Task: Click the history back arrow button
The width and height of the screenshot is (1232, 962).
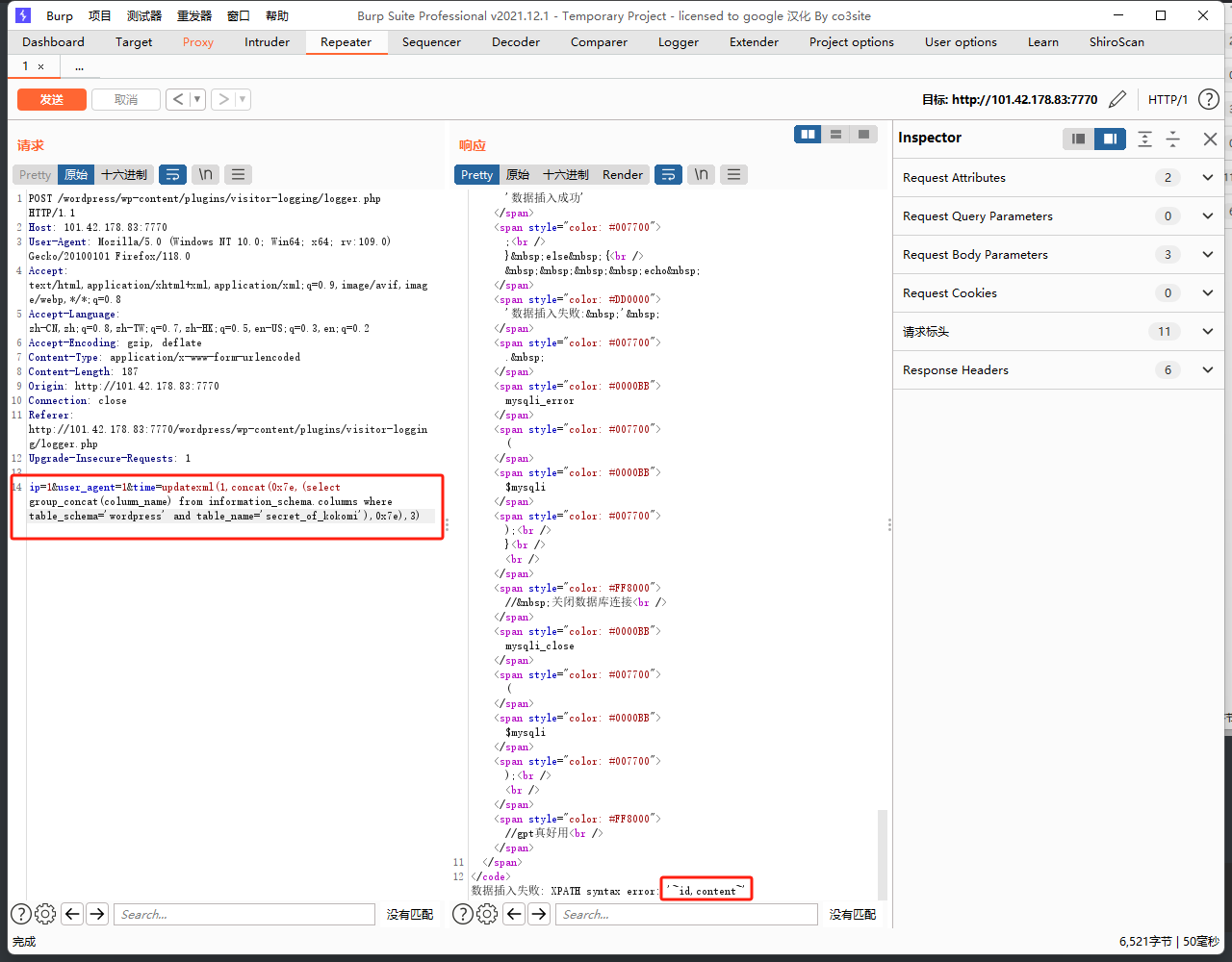Action: pyautogui.click(x=179, y=99)
